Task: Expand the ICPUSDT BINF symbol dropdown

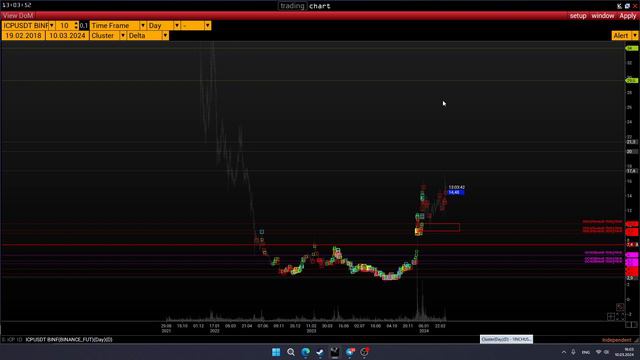Action: [x=52, y=25]
